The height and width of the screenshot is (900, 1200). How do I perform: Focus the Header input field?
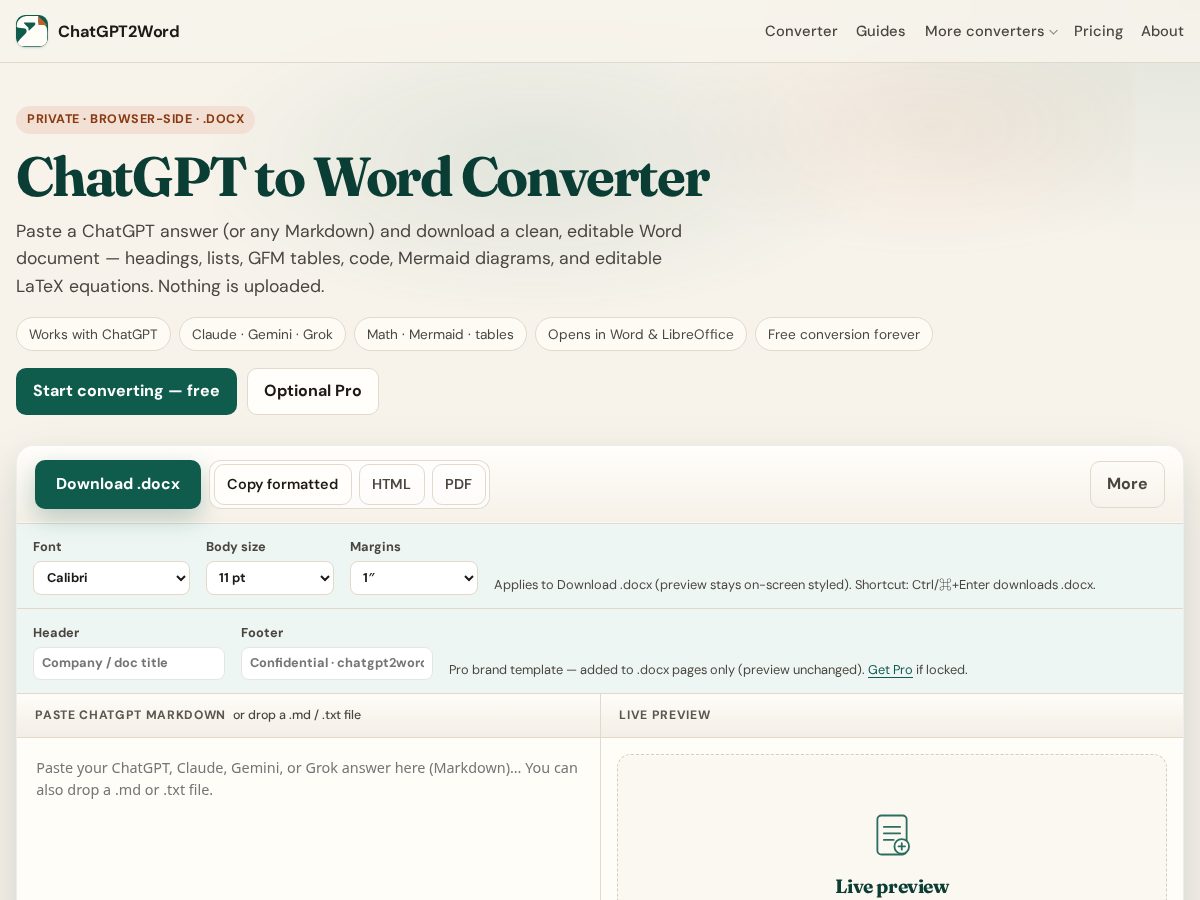129,663
